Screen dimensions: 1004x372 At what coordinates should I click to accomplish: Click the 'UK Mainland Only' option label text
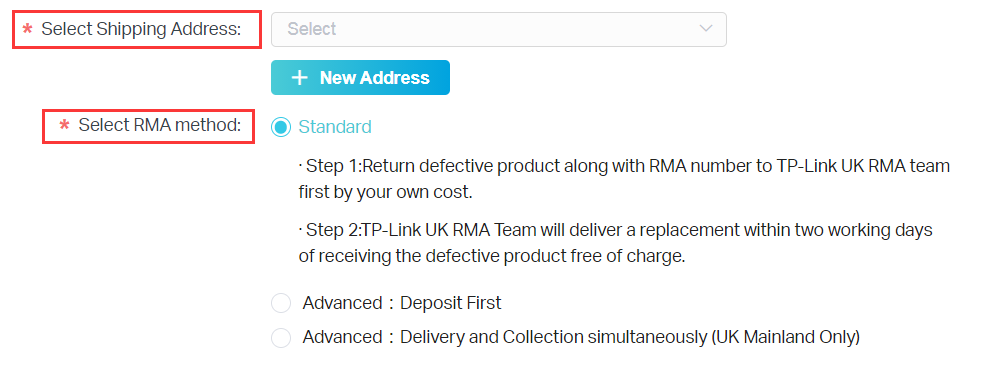click(785, 337)
